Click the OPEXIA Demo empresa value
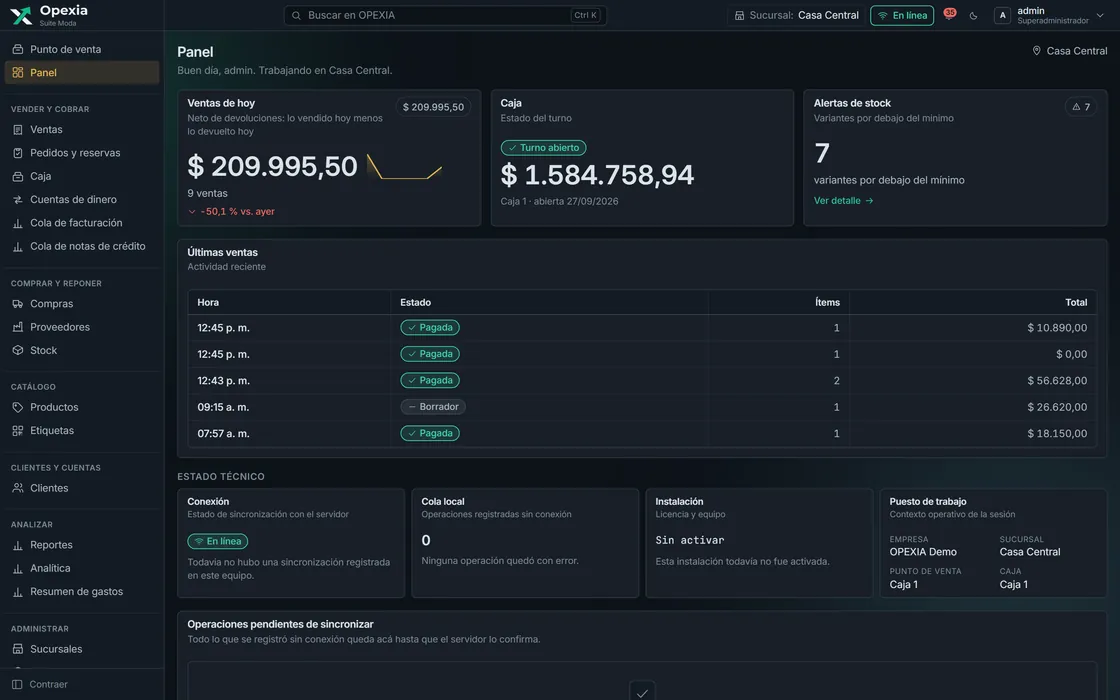 point(923,552)
